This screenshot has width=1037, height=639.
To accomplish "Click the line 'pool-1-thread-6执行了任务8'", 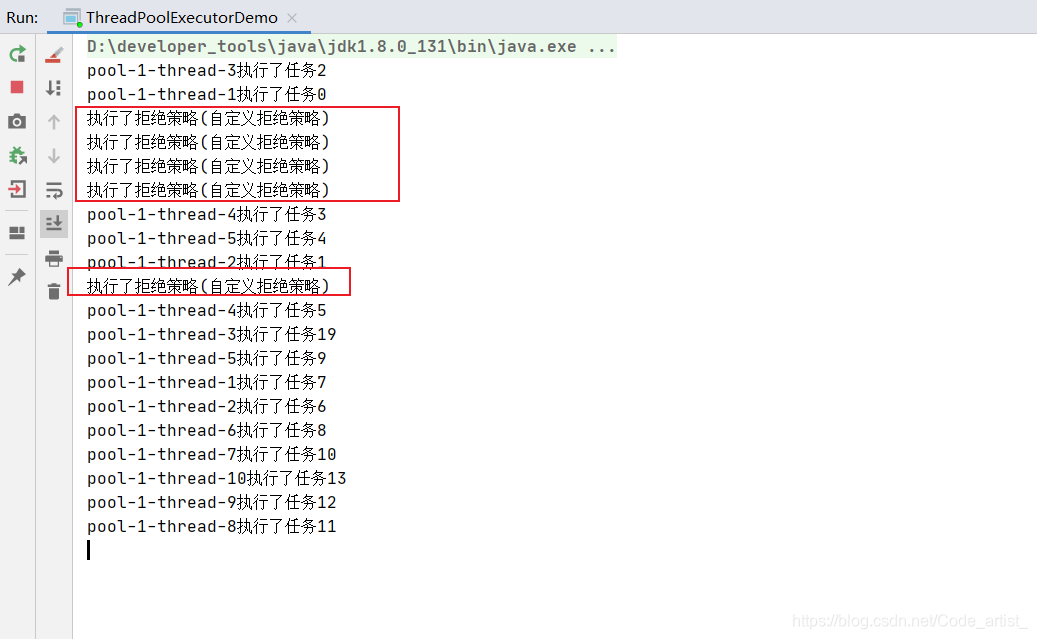I will point(206,431).
